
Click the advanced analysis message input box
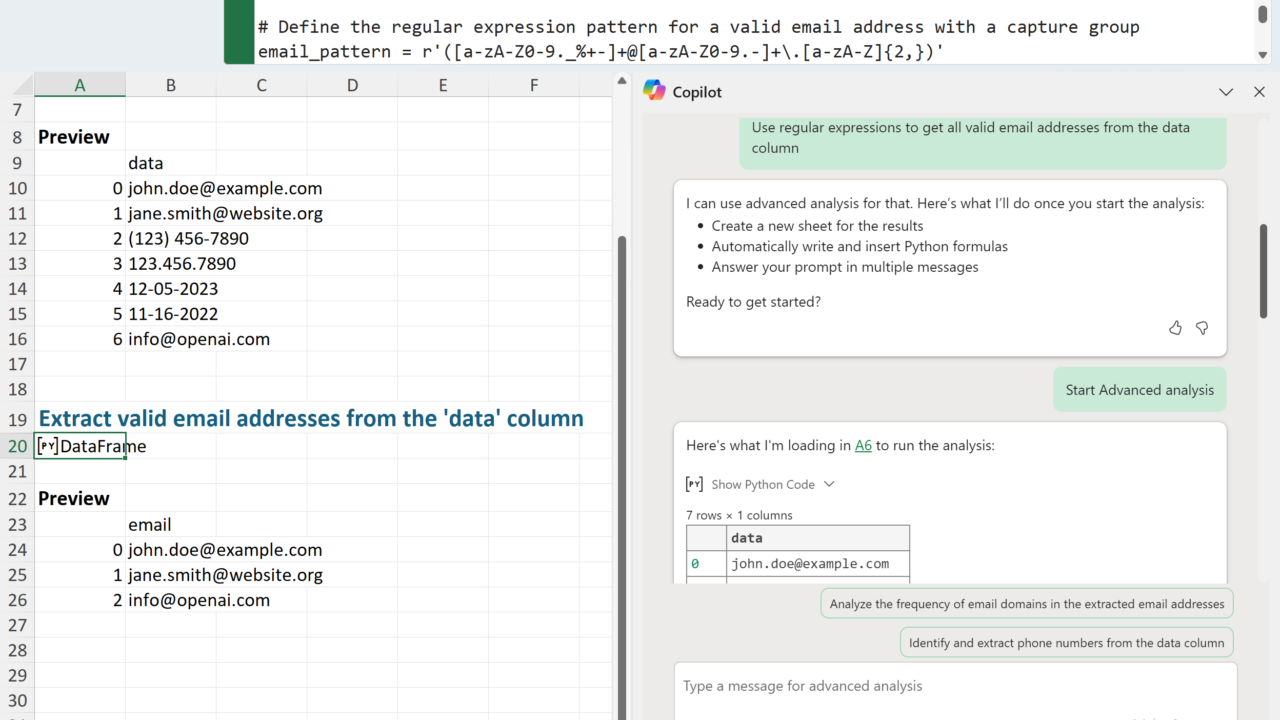coord(955,686)
